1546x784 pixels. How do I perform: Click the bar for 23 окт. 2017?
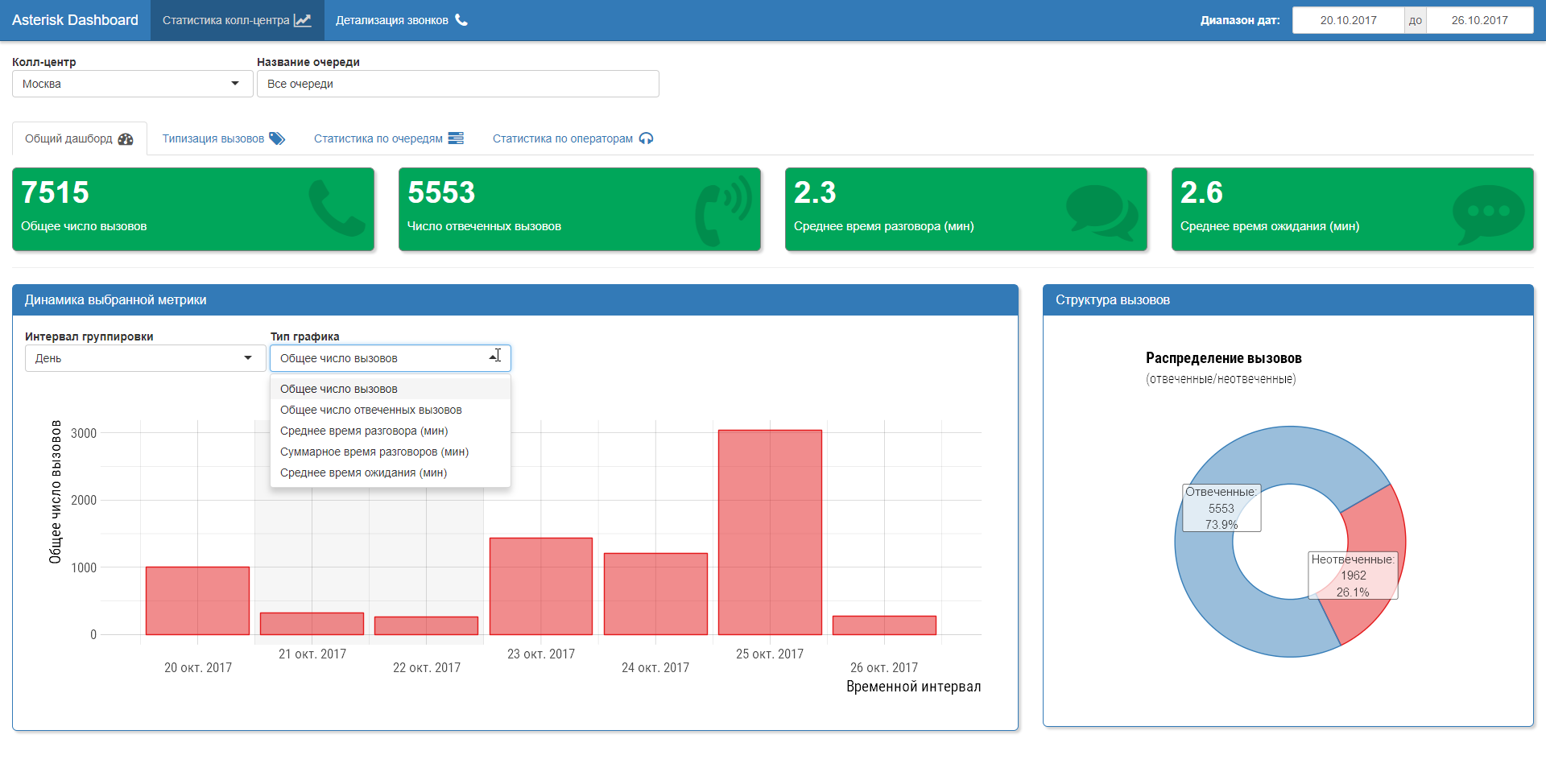541,586
